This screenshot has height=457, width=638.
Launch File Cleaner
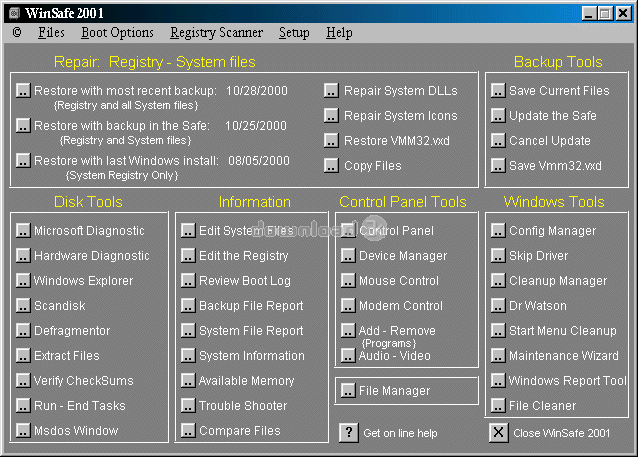coord(498,406)
